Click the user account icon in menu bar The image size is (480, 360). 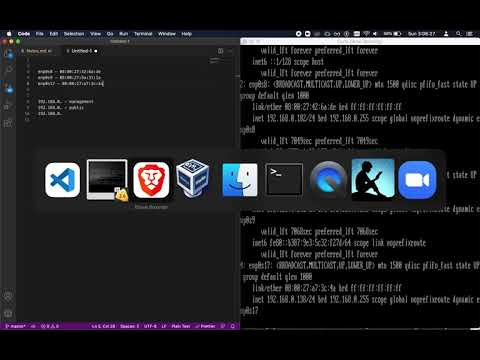pos(446,34)
